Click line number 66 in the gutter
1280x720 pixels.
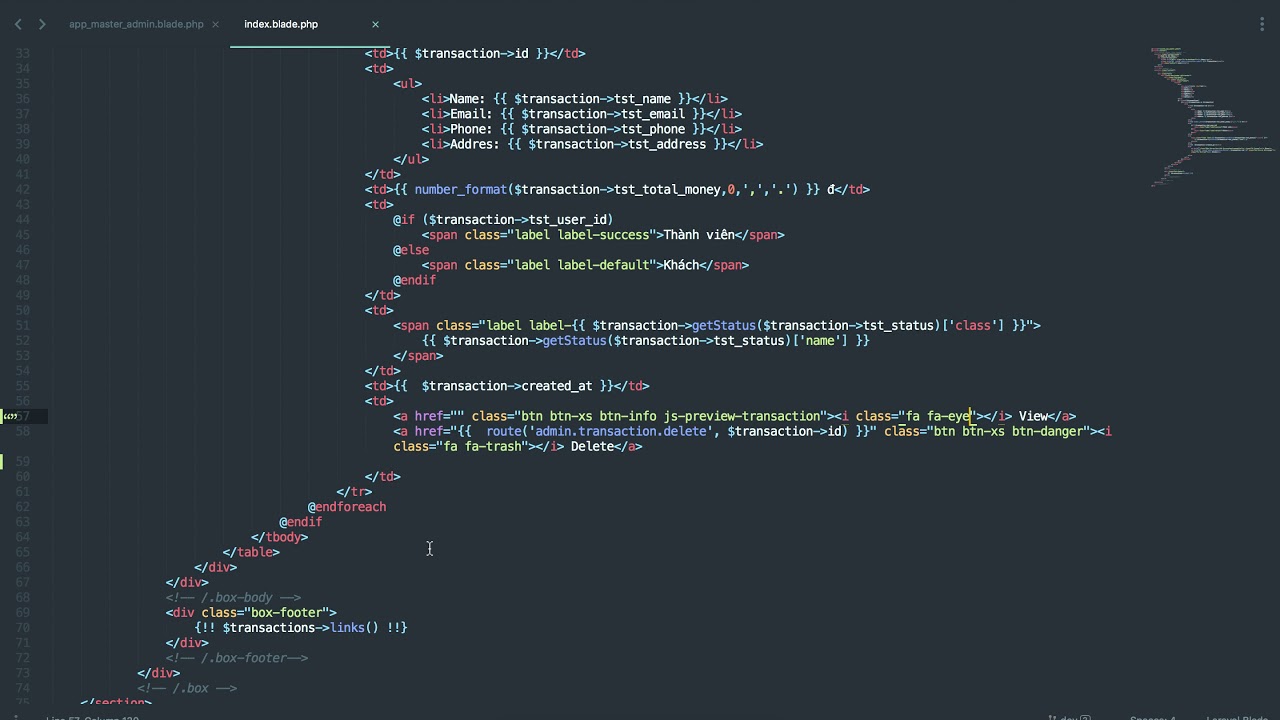point(23,567)
